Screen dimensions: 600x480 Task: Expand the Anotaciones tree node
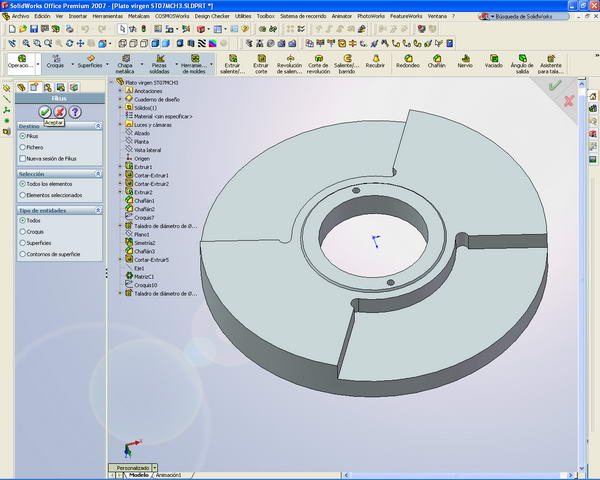tap(120, 90)
